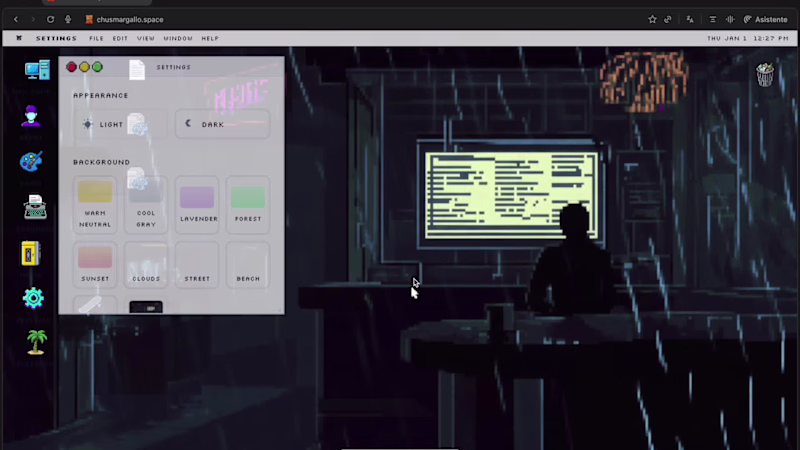Open the yellow cassette player icon
The height and width of the screenshot is (450, 800).
point(31,253)
